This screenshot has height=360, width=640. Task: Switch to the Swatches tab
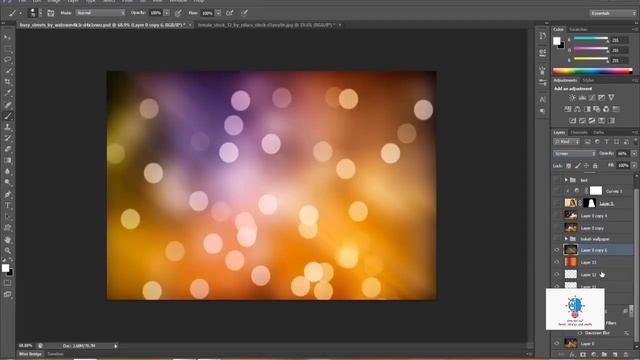point(578,29)
